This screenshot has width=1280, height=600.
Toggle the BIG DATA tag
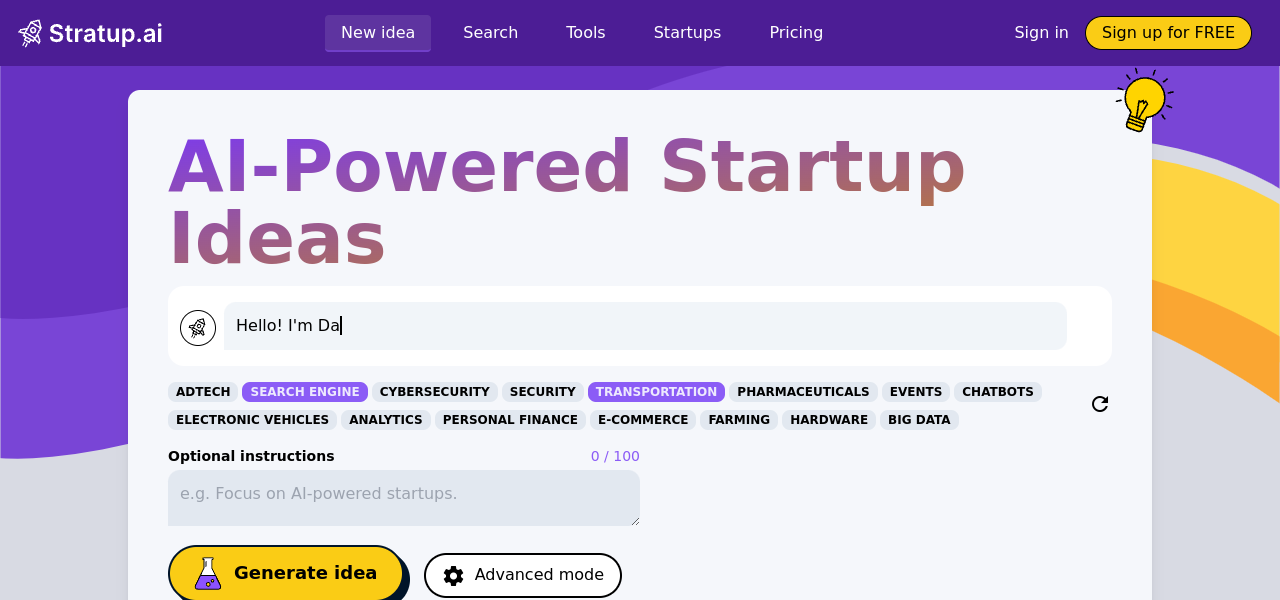(919, 420)
